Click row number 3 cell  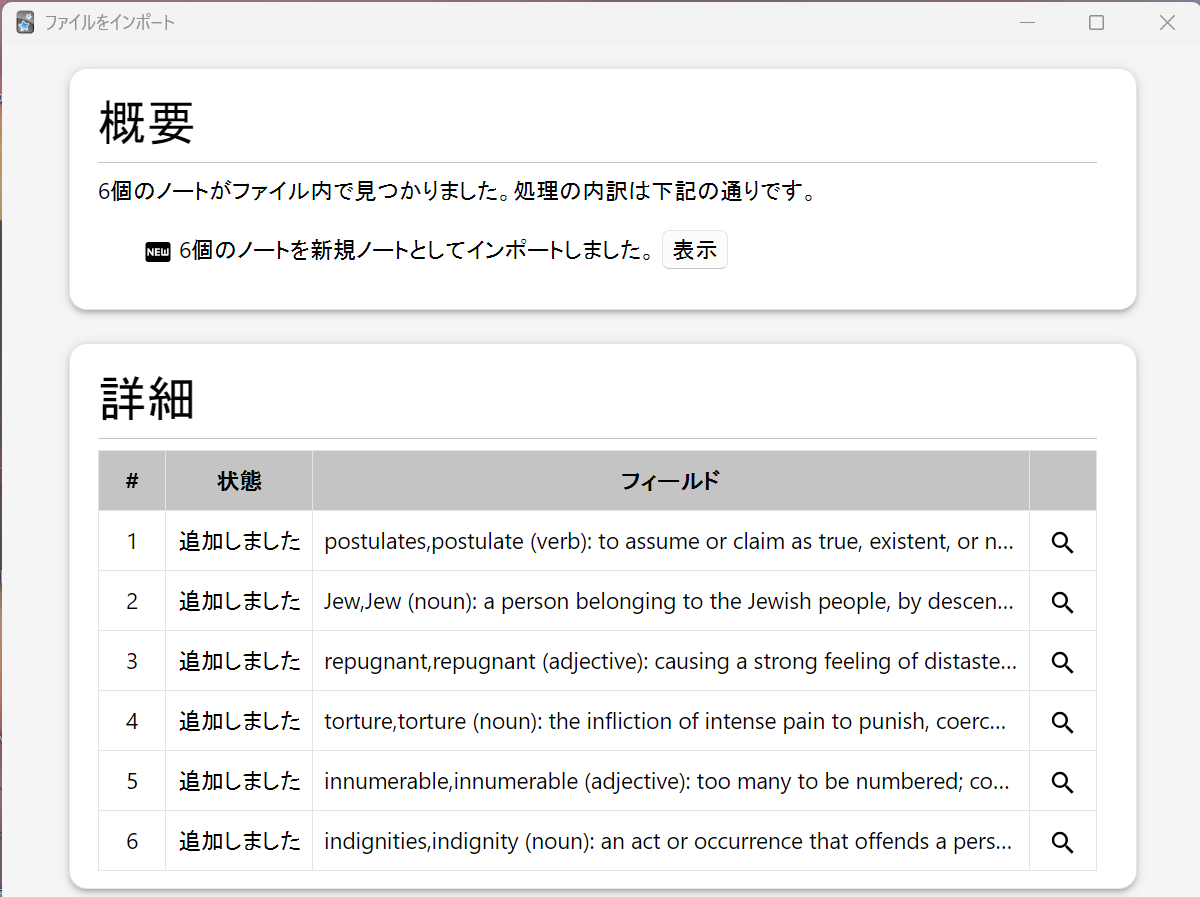(132, 661)
